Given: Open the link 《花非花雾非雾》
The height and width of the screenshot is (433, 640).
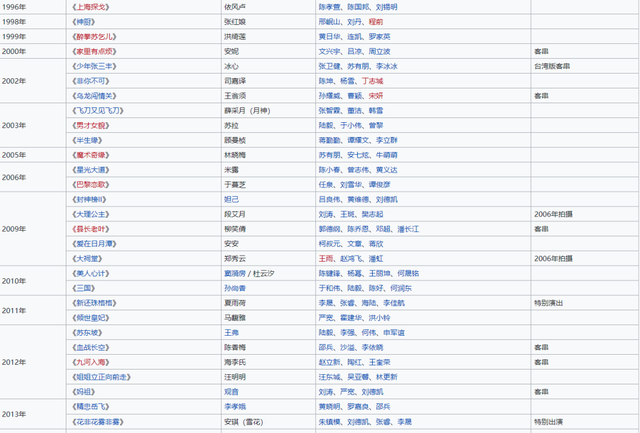Looking at the screenshot, I should point(98,422).
